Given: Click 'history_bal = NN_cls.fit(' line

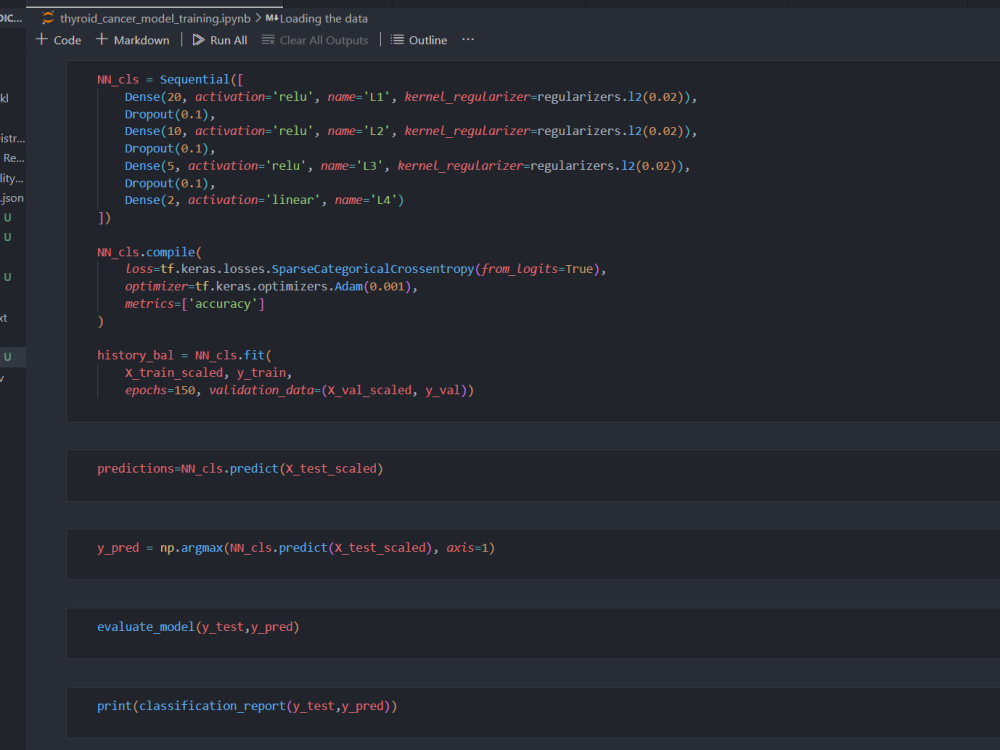Looking at the screenshot, I should click(184, 355).
